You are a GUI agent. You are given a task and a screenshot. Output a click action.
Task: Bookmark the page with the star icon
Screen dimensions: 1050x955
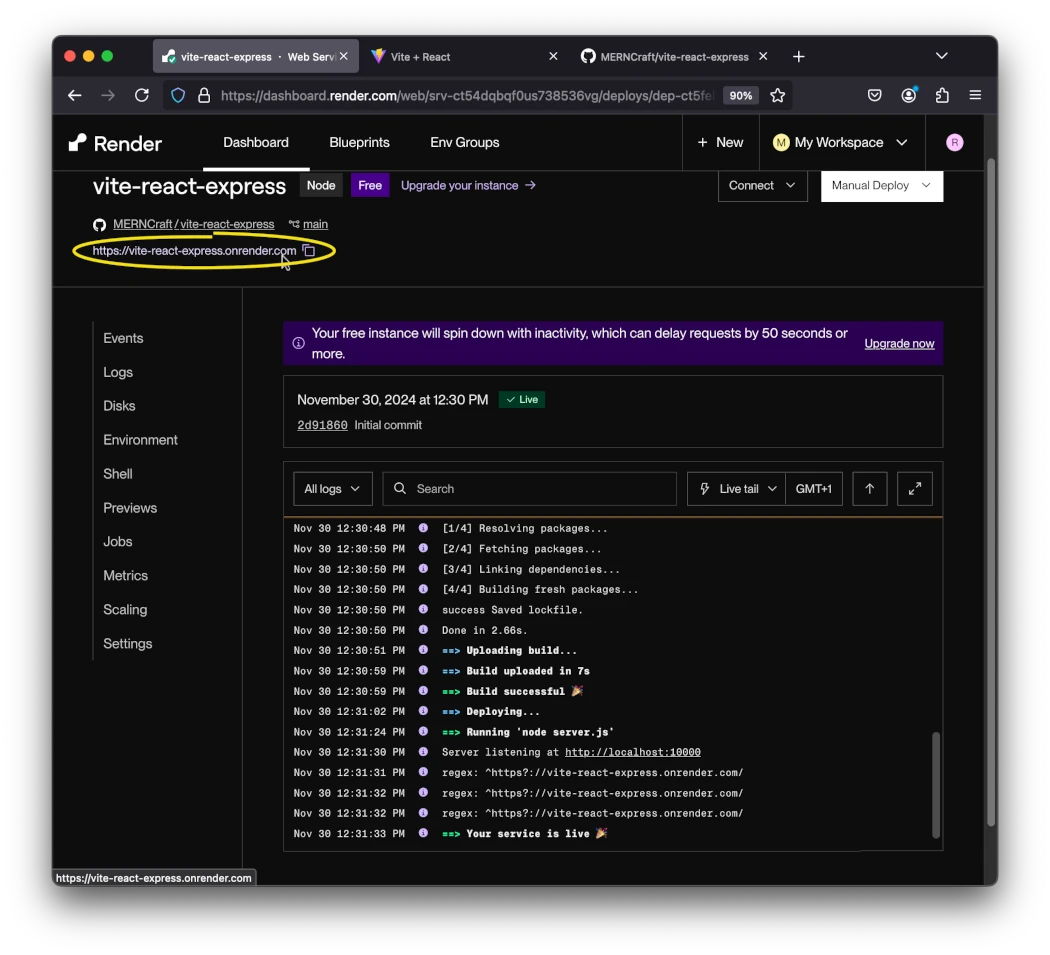click(x=777, y=95)
